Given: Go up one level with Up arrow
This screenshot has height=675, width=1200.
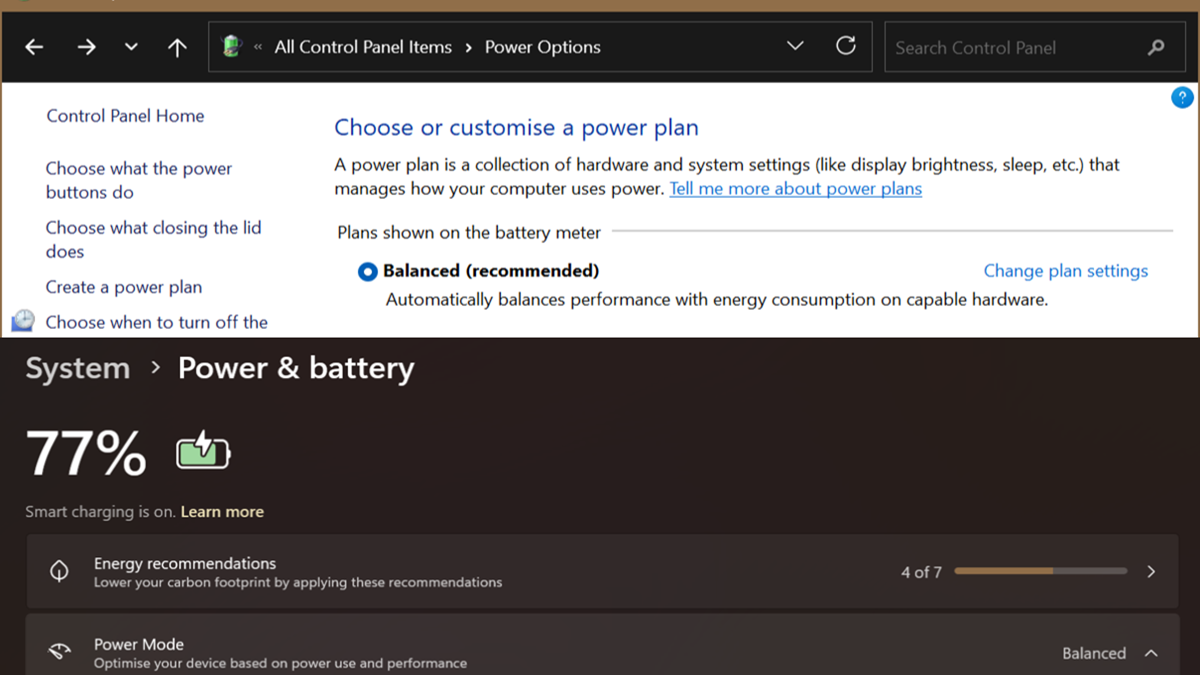Looking at the screenshot, I should tap(178, 47).
